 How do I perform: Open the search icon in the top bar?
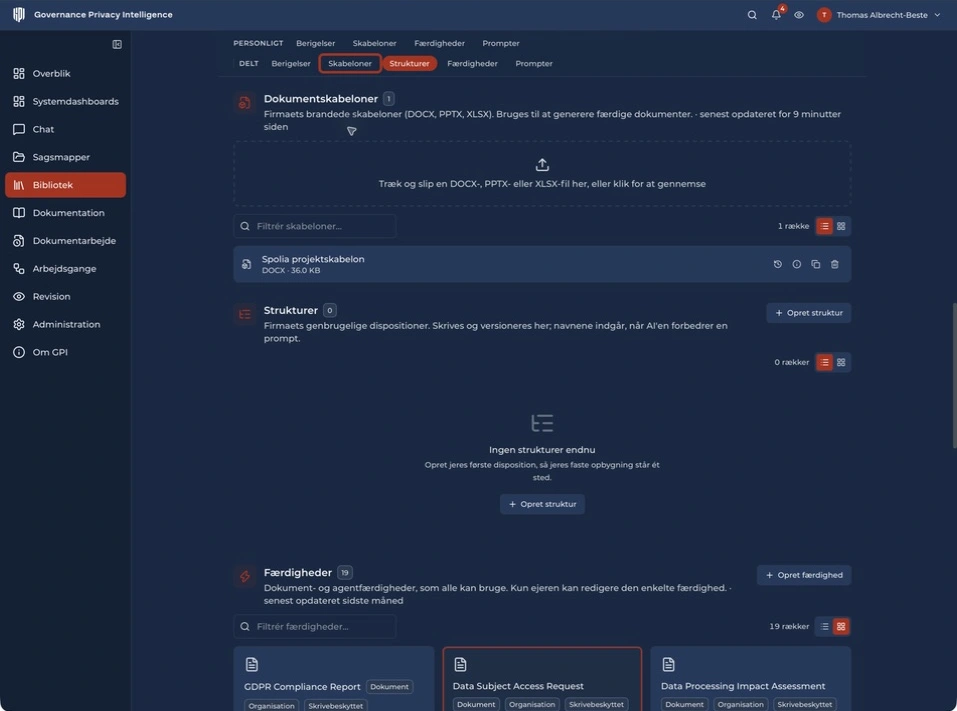752,15
